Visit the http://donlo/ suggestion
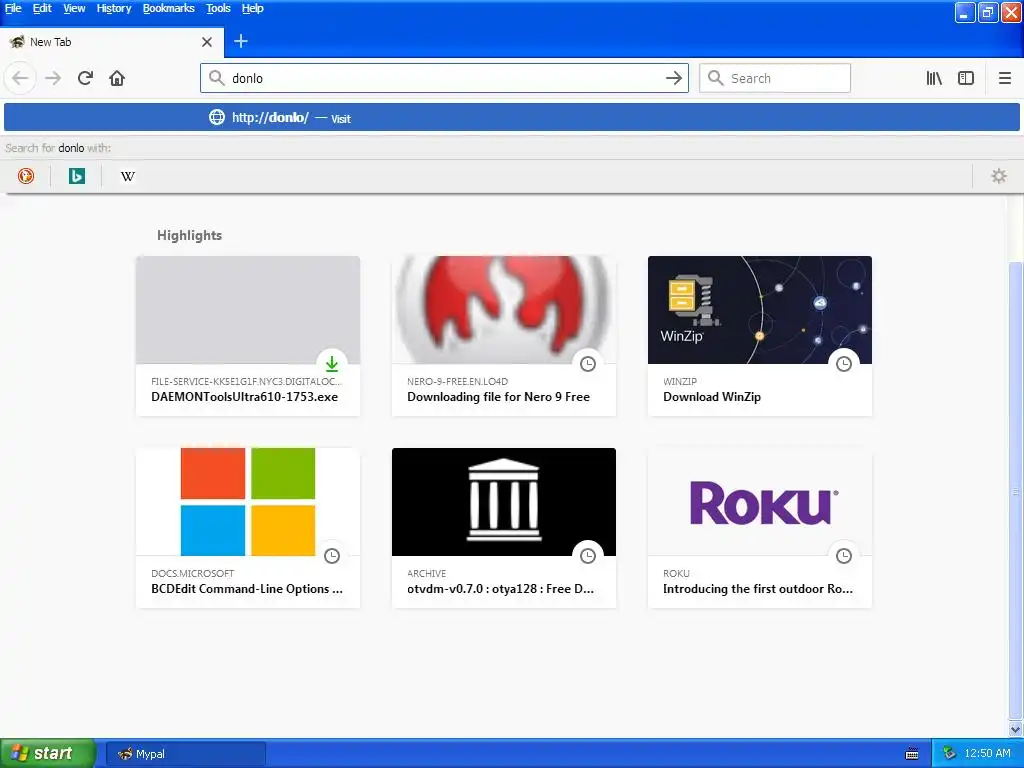The width and height of the screenshot is (1024, 768). click(x=512, y=118)
